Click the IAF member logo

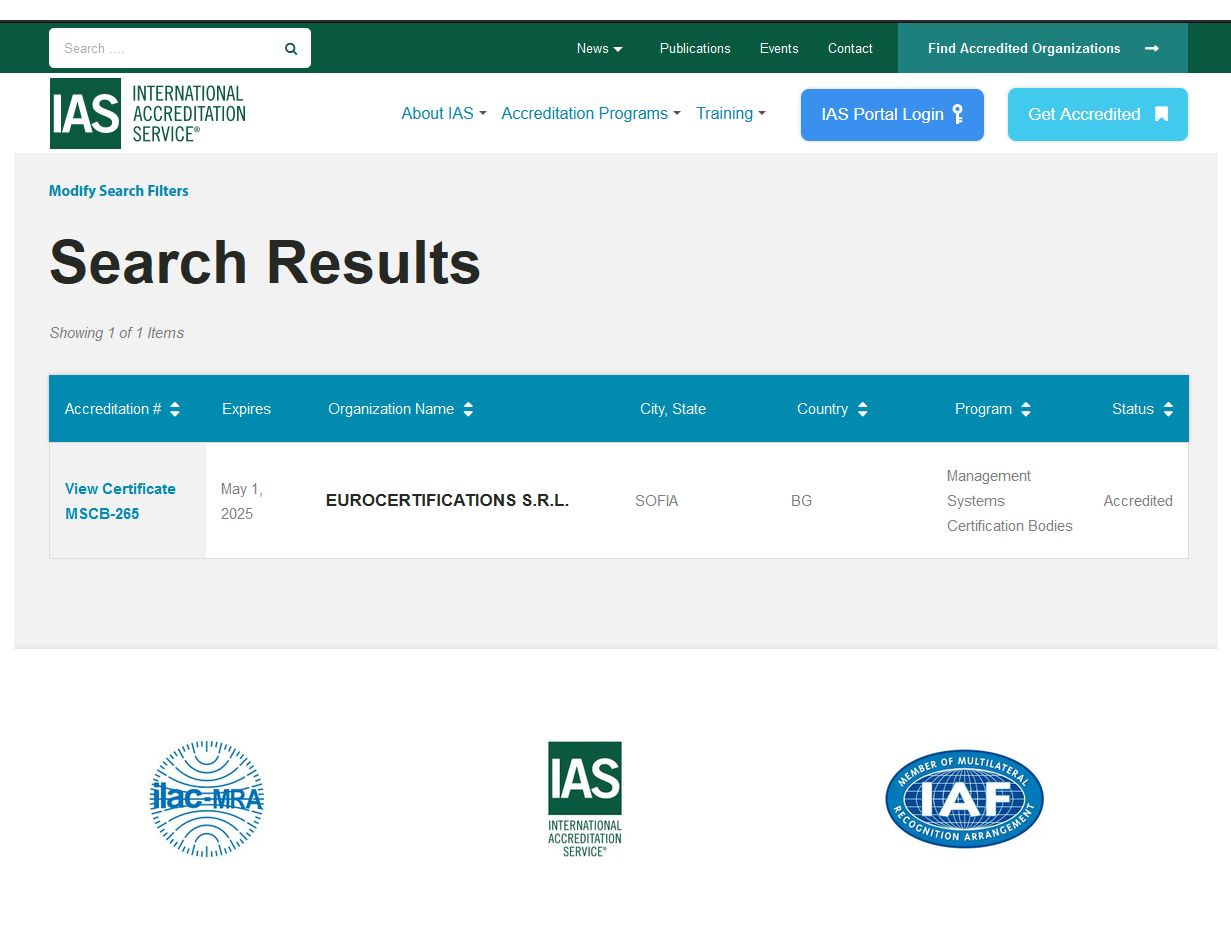[x=964, y=799]
